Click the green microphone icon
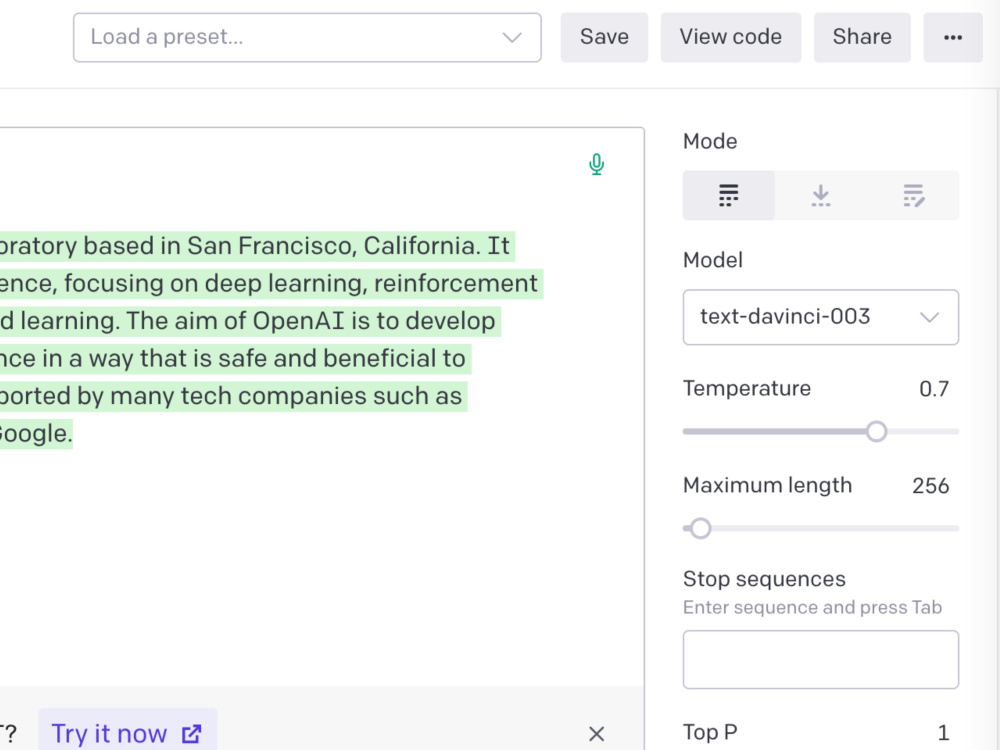Image resolution: width=1000 pixels, height=750 pixels. (x=596, y=165)
